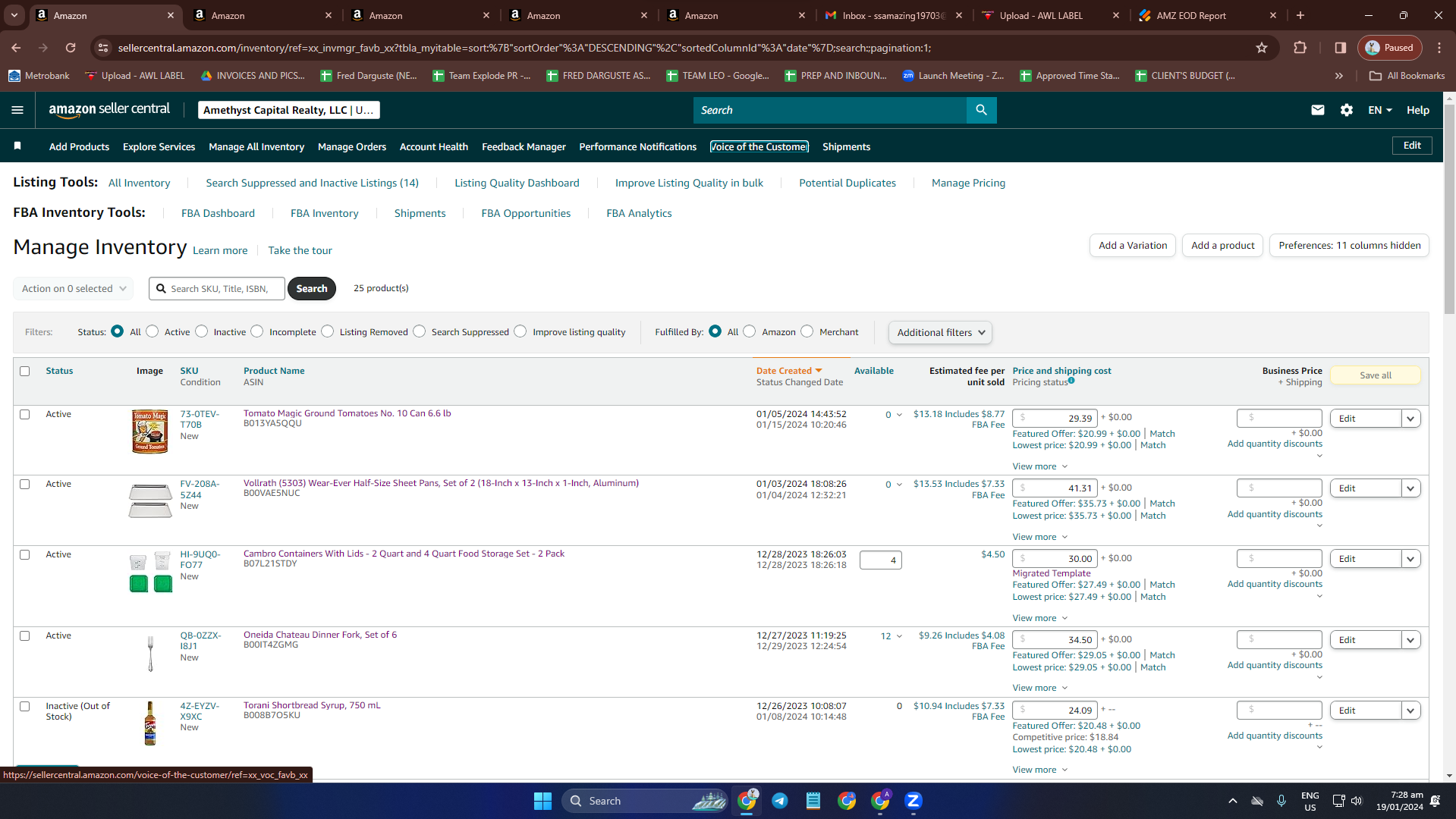Open Edit dropdown arrow for Torani Syrup
This screenshot has width=1456, height=819.
(x=1410, y=711)
